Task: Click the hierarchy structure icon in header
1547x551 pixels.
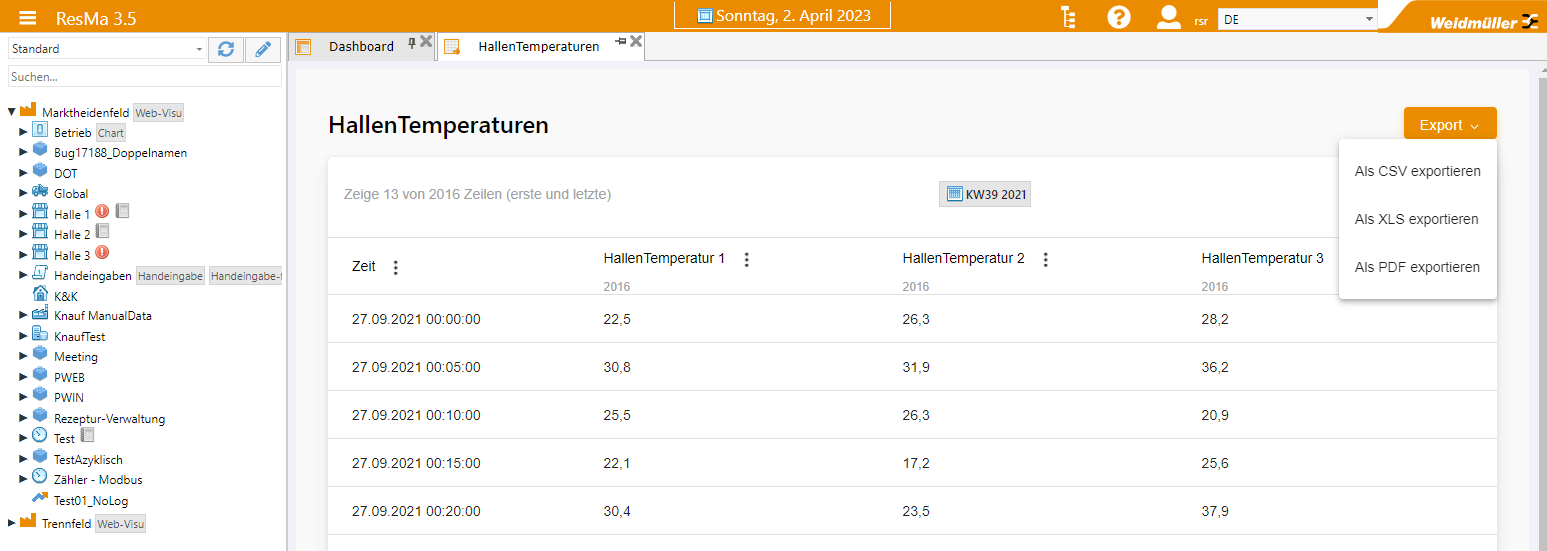Action: (x=1069, y=17)
